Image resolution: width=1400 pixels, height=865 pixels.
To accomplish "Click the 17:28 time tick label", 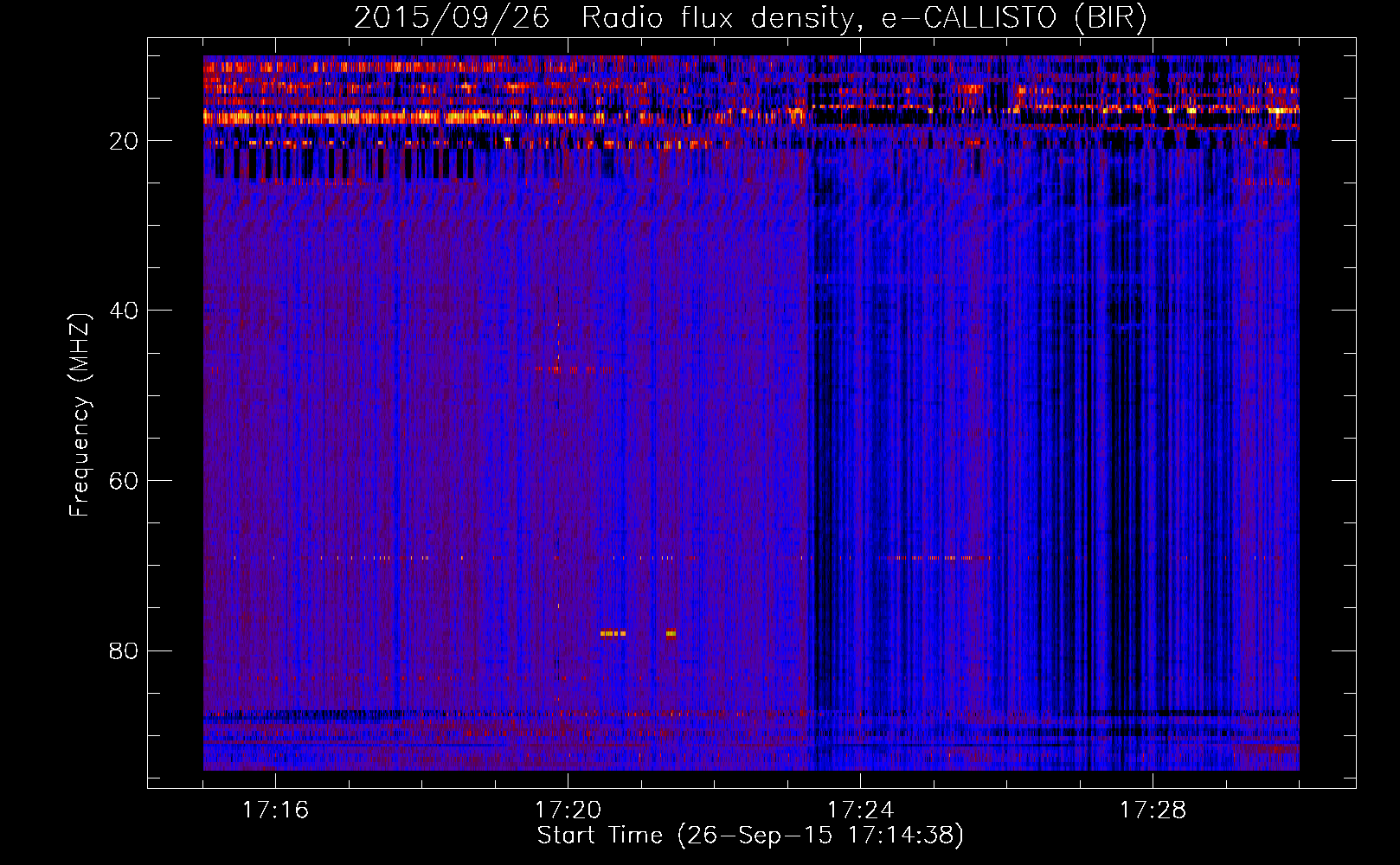I will tap(1153, 811).
